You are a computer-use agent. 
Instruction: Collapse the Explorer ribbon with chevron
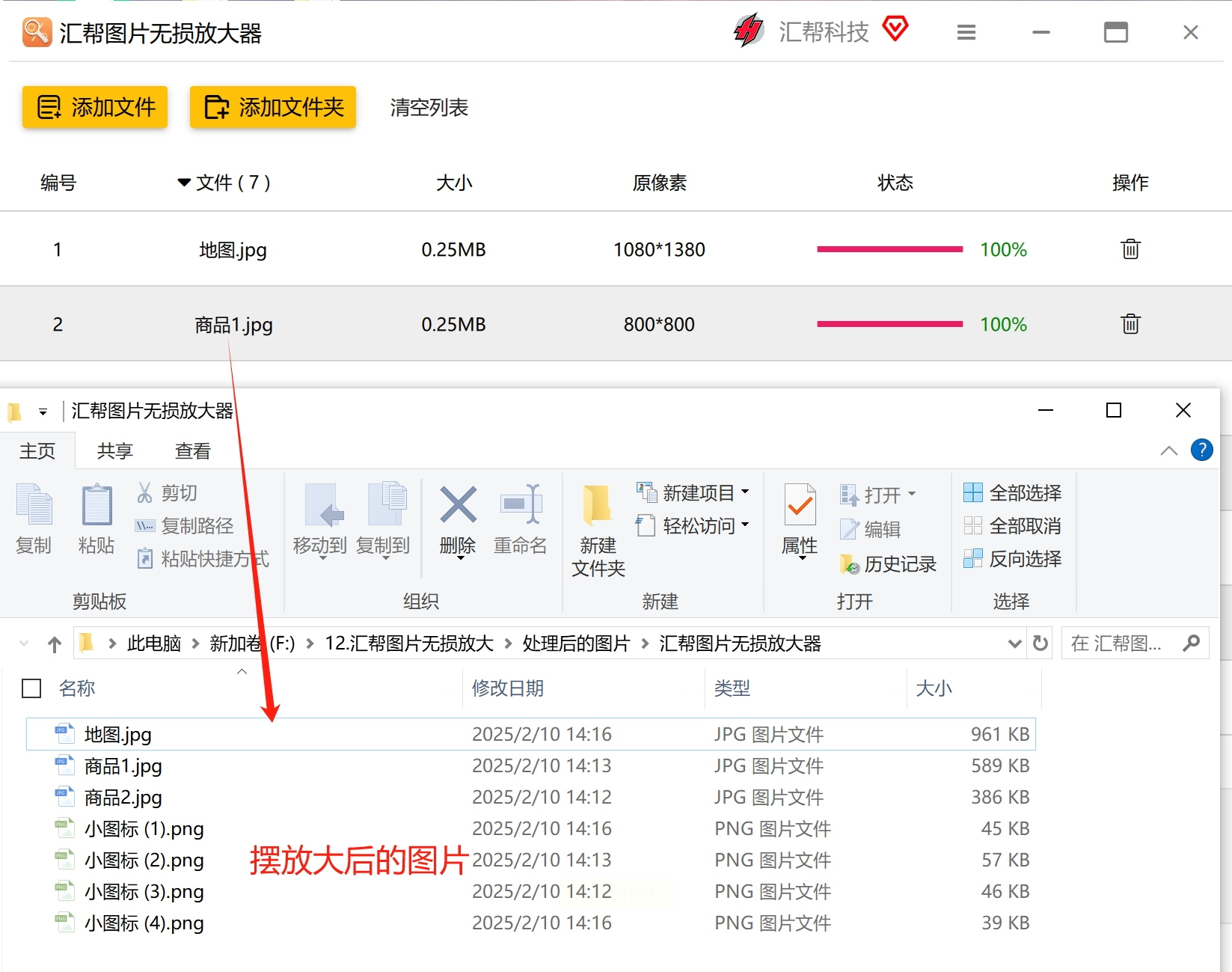1168,450
